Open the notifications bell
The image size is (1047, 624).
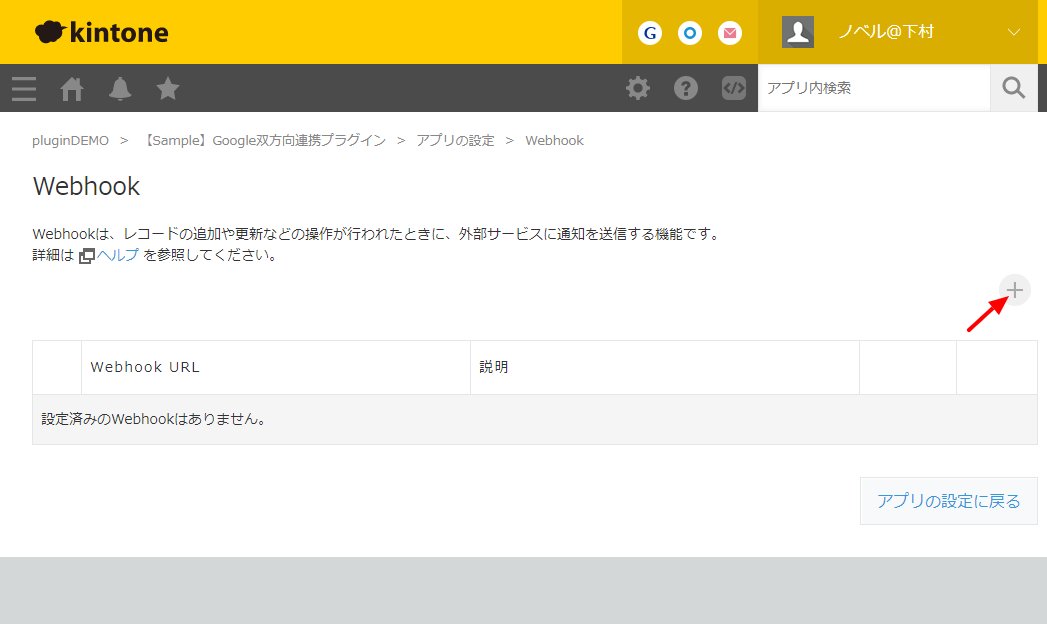coord(120,88)
